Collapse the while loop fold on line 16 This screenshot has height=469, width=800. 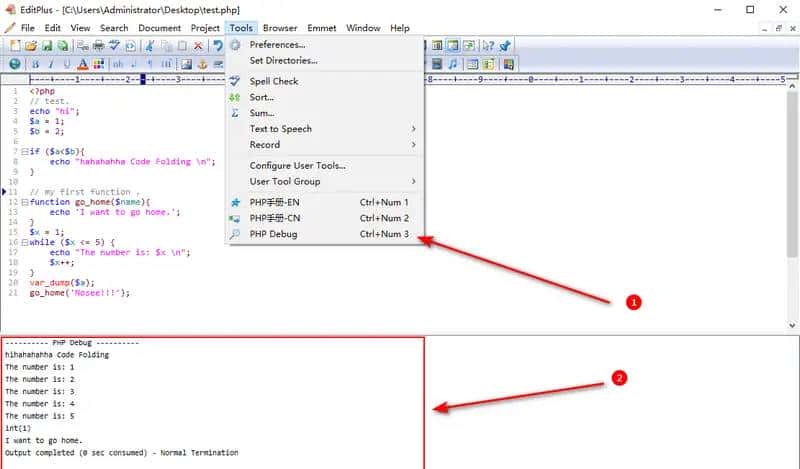(x=24, y=243)
